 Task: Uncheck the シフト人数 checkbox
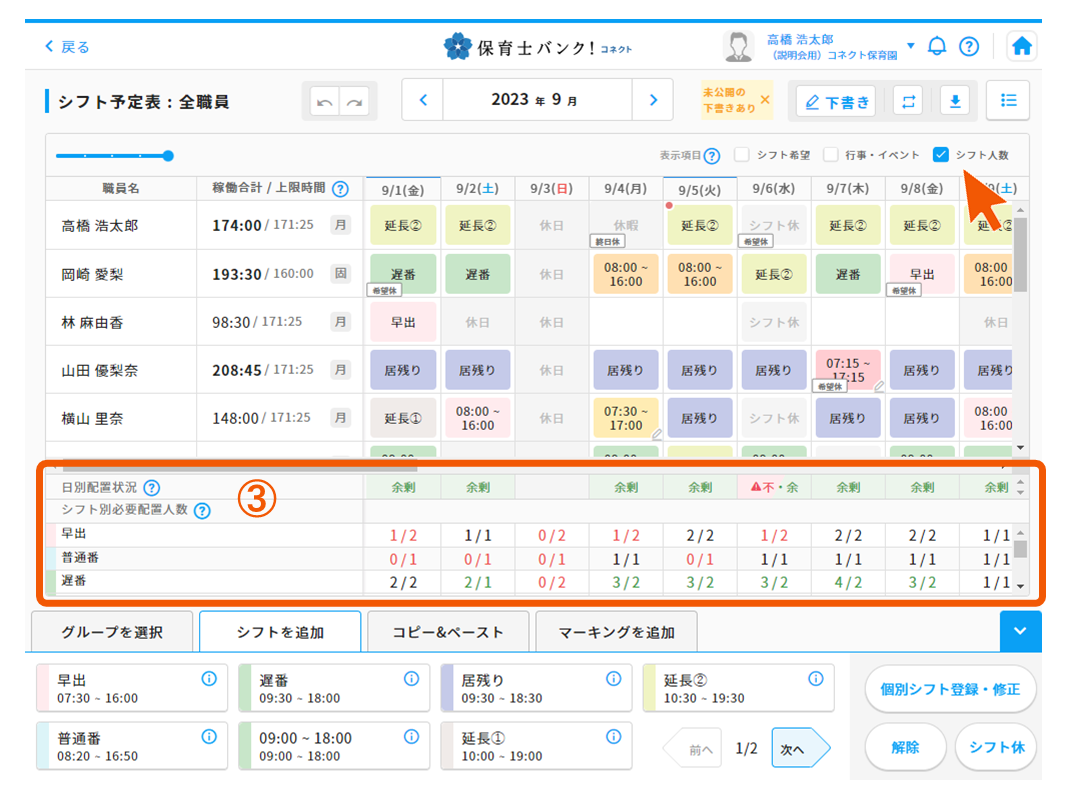point(940,155)
